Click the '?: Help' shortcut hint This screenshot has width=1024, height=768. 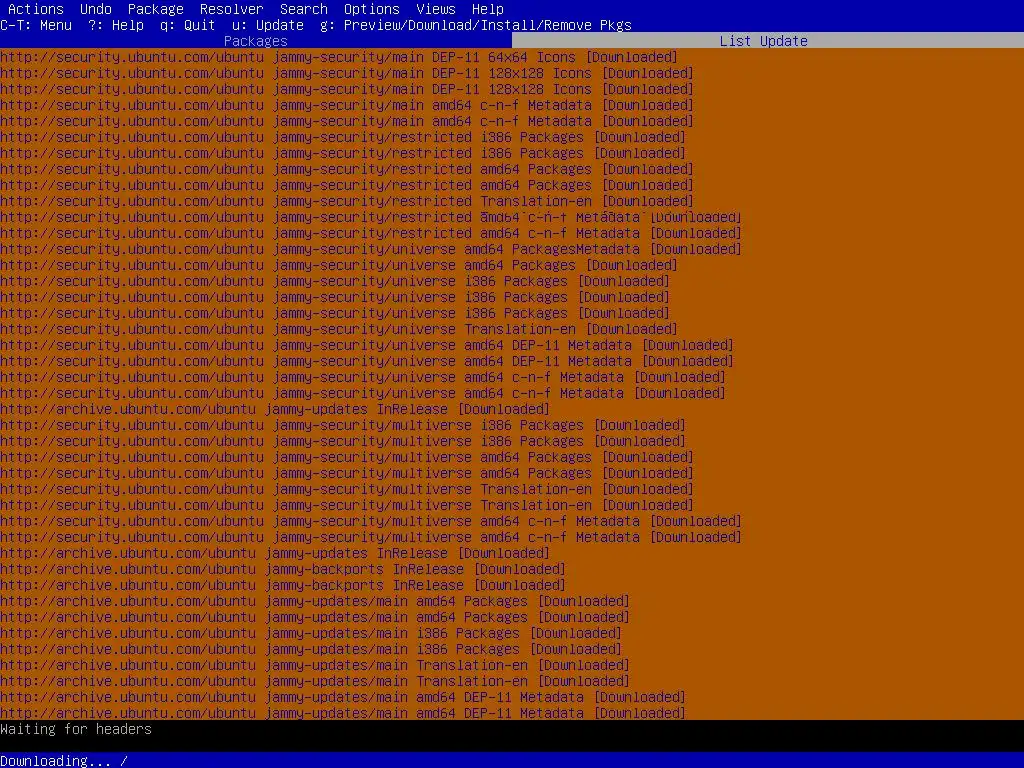click(x=116, y=25)
